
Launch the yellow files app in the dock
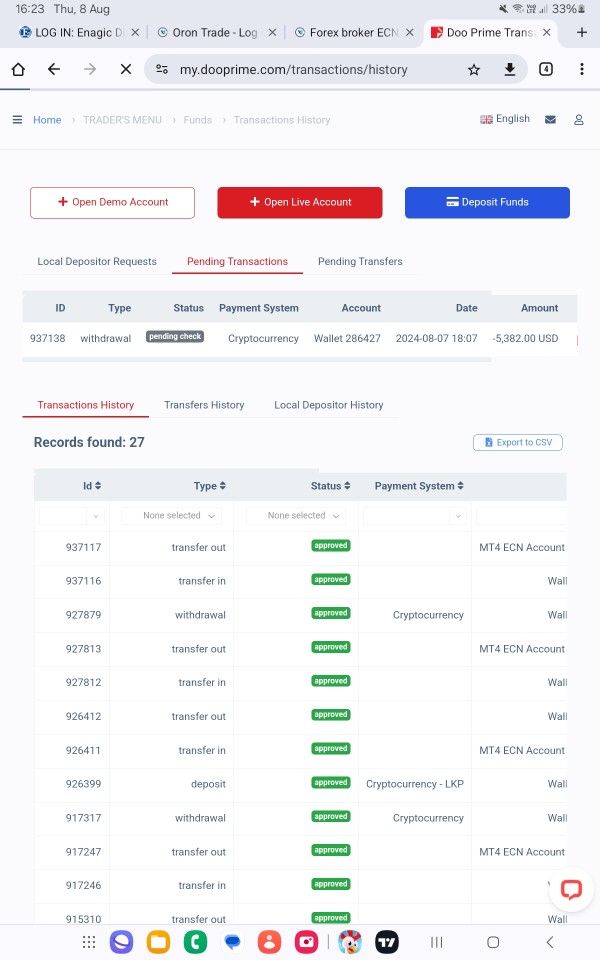click(158, 942)
